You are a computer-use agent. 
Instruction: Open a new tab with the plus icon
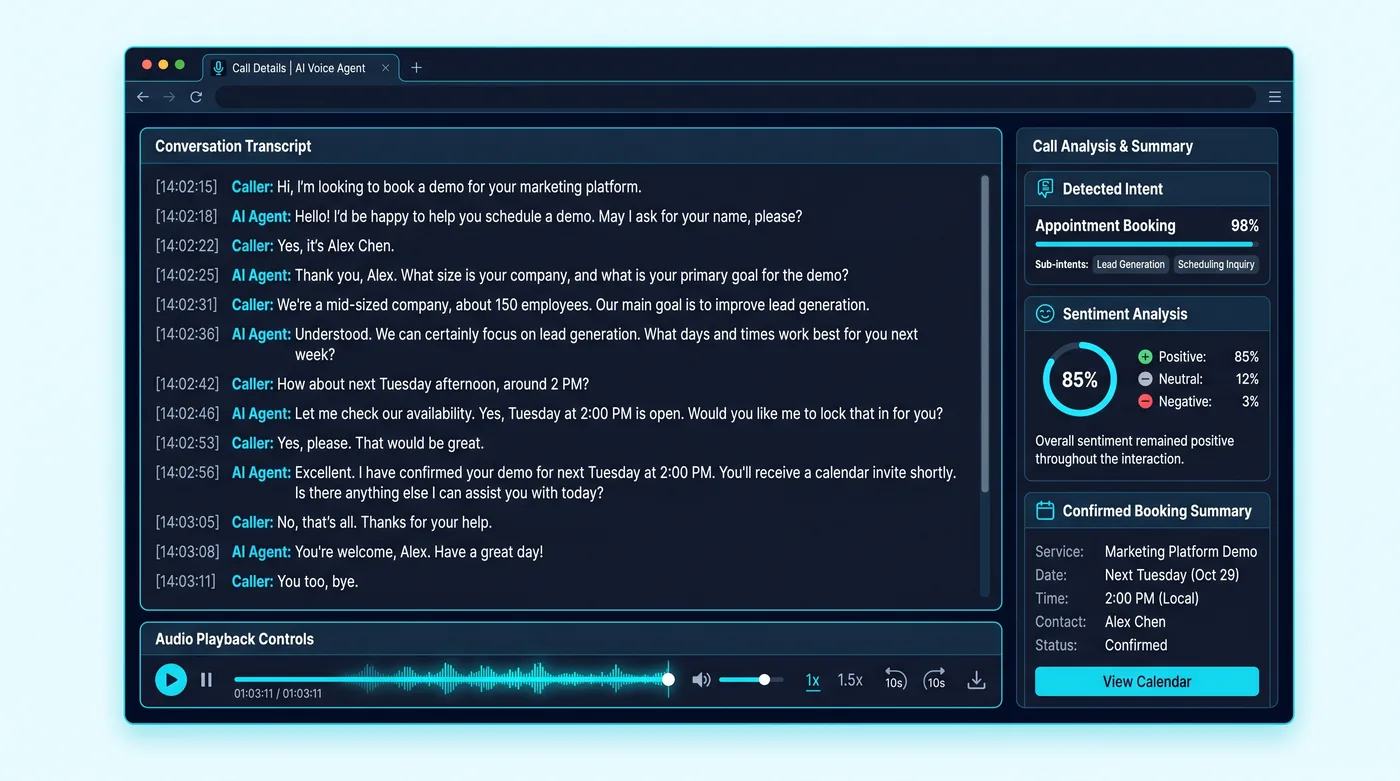417,68
